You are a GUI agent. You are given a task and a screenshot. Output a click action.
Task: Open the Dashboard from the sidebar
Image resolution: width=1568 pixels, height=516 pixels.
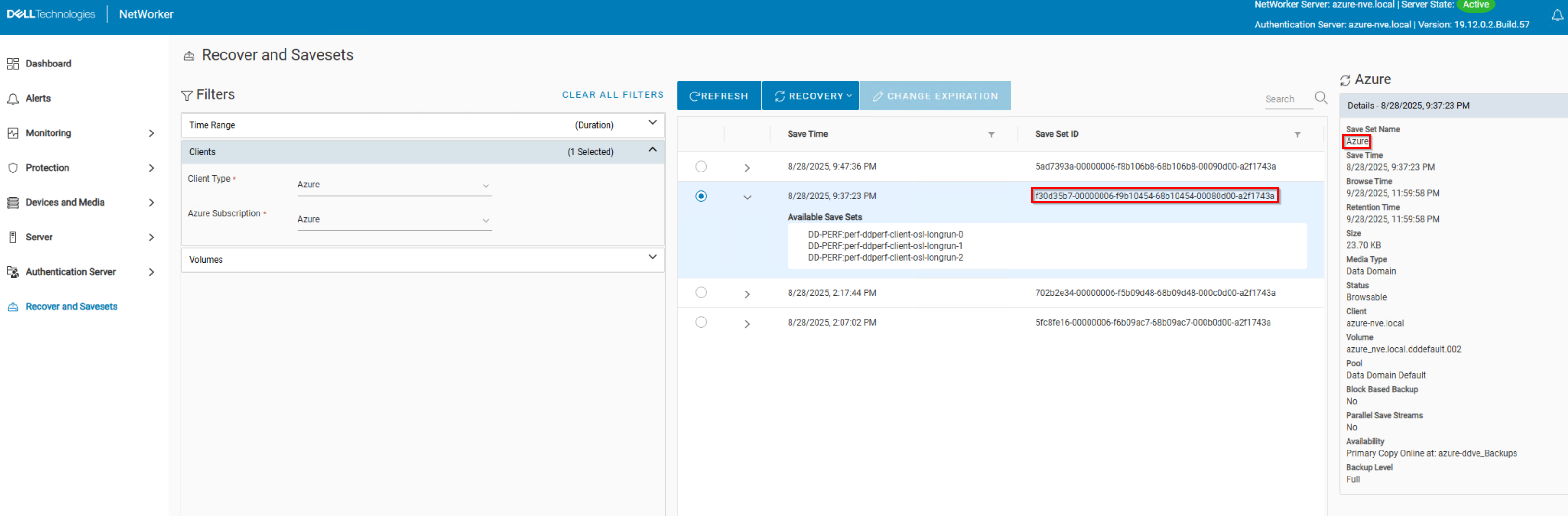tap(48, 63)
